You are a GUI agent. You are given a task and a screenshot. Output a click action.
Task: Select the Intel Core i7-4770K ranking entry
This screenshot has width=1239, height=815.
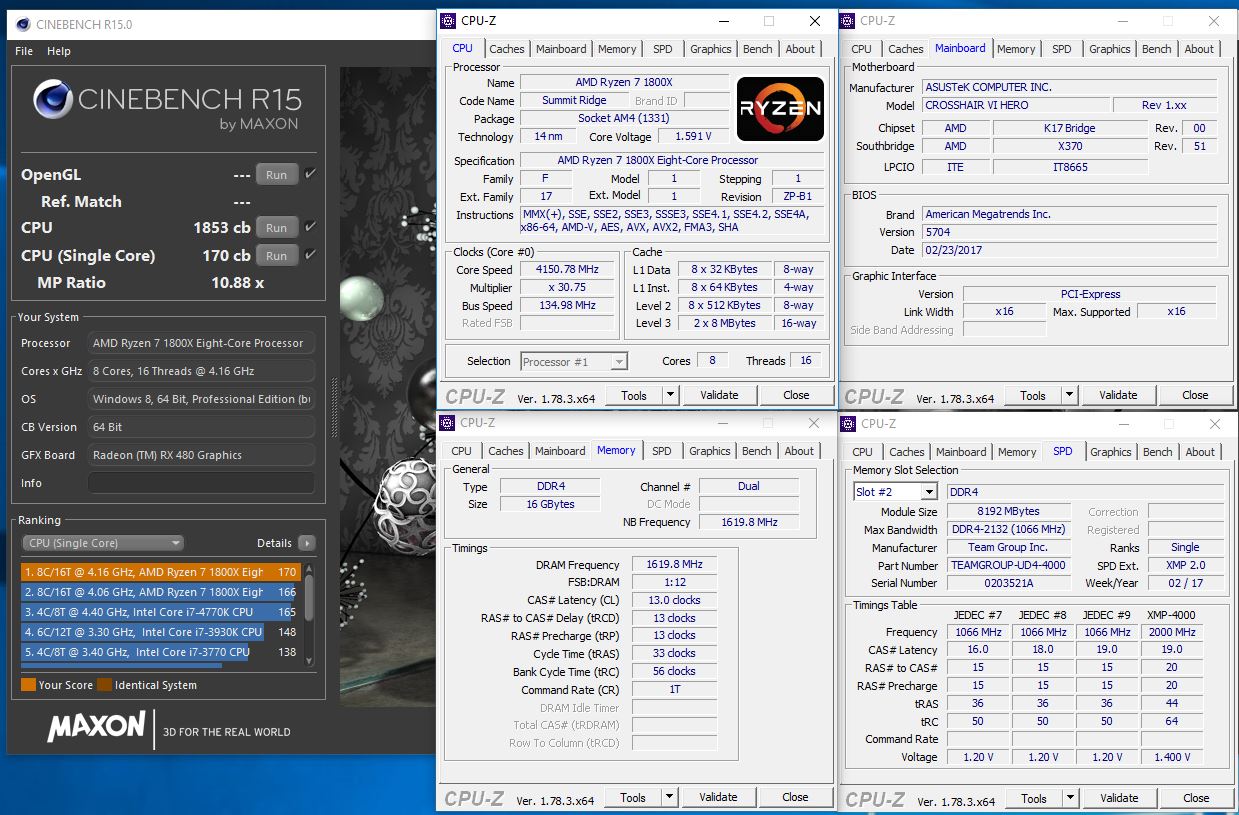pyautogui.click(x=160, y=612)
